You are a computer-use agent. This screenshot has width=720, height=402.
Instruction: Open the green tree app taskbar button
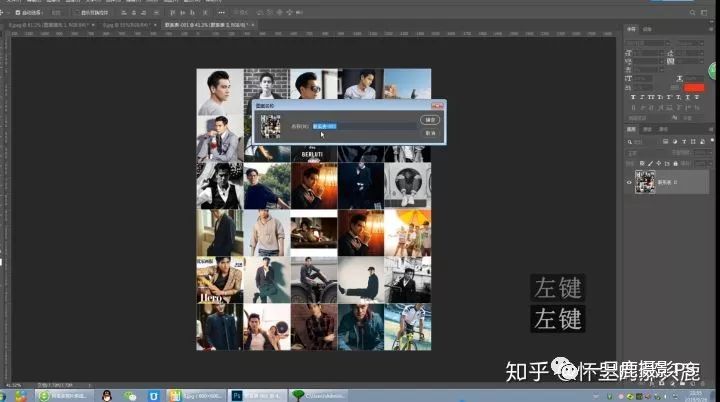pos(319,396)
